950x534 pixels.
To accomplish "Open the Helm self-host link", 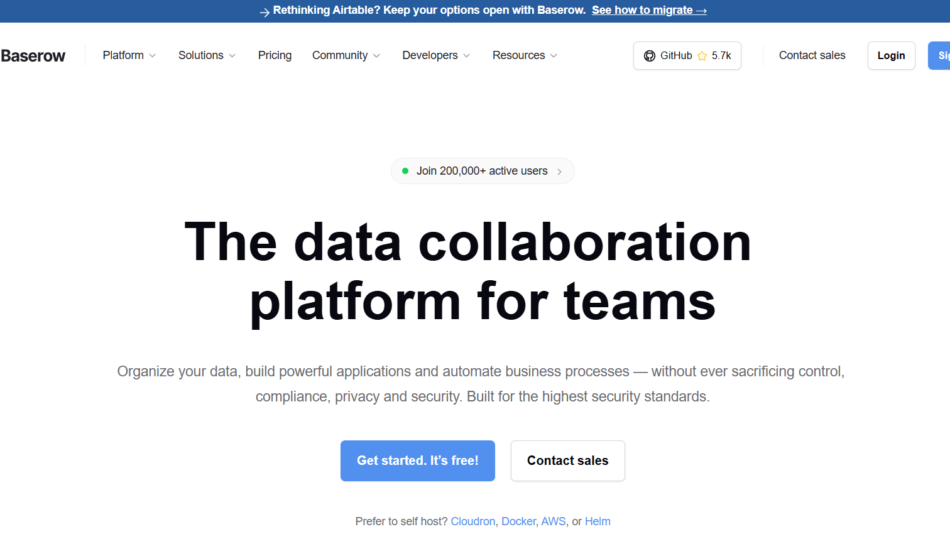I will (x=597, y=521).
